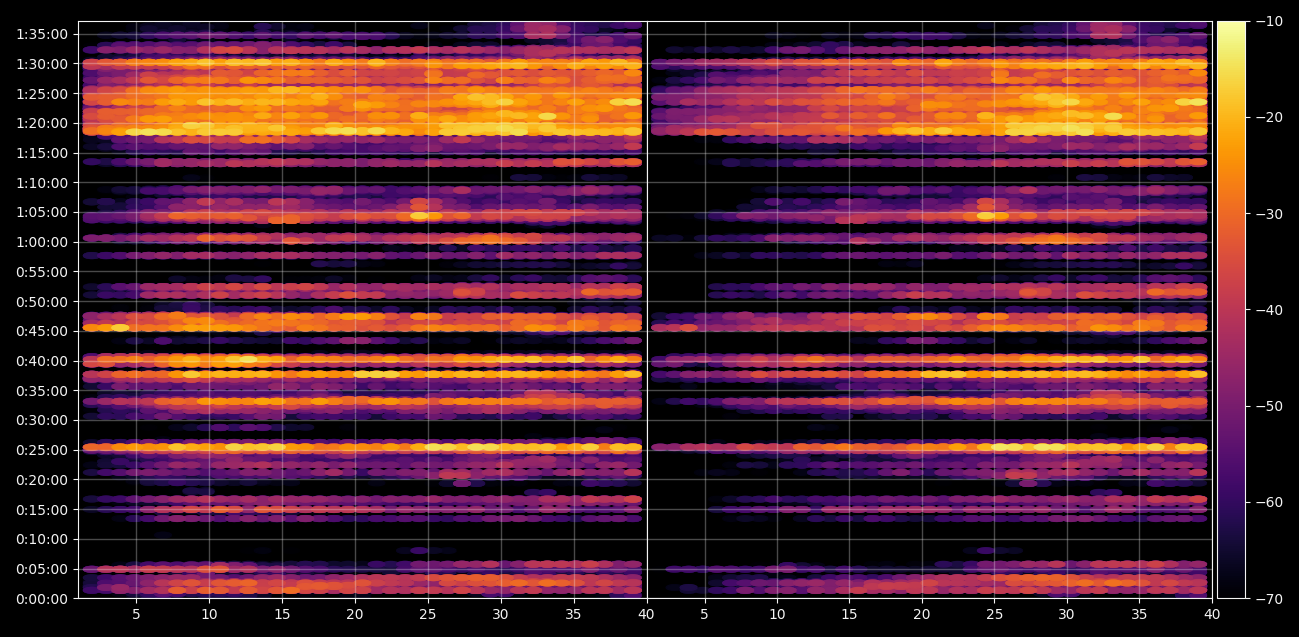Click the 0:30:00 y-axis label
The width and height of the screenshot is (1299, 637).
(x=42, y=420)
